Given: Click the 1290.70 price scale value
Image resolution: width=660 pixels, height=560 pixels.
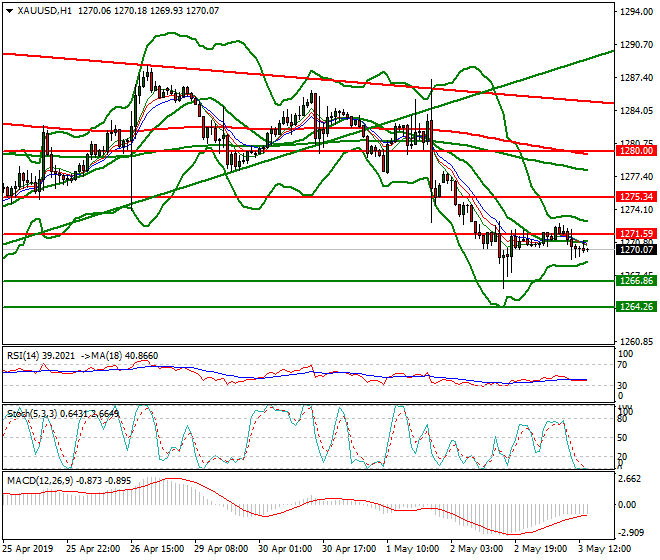Looking at the screenshot, I should coord(636,45).
